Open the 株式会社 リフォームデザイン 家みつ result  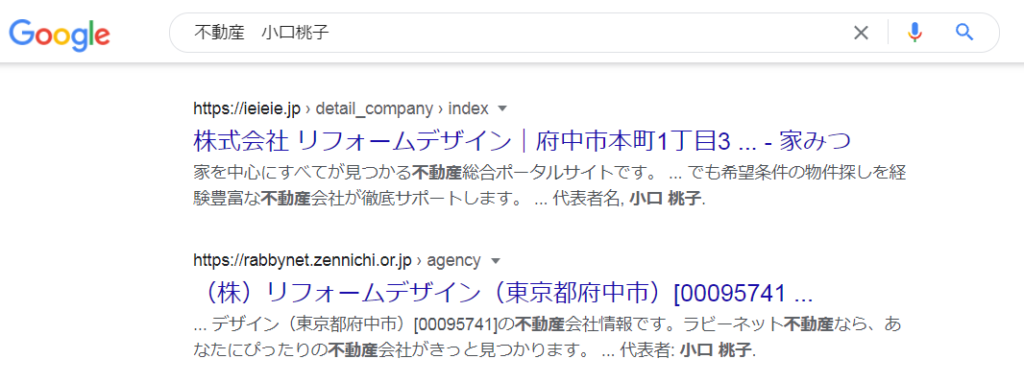click(x=523, y=140)
